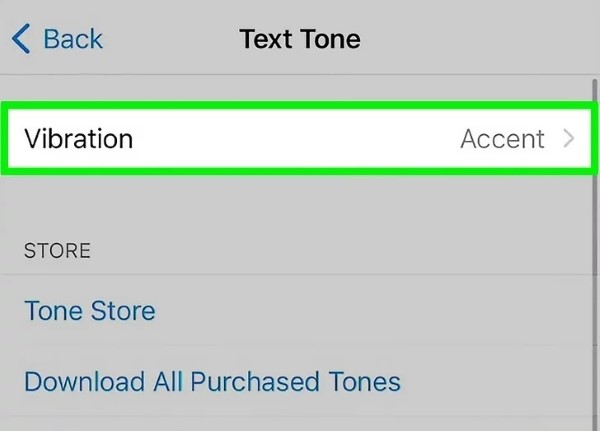600x431 pixels.
Task: Go back using the blue arrow
Action: click(21, 39)
